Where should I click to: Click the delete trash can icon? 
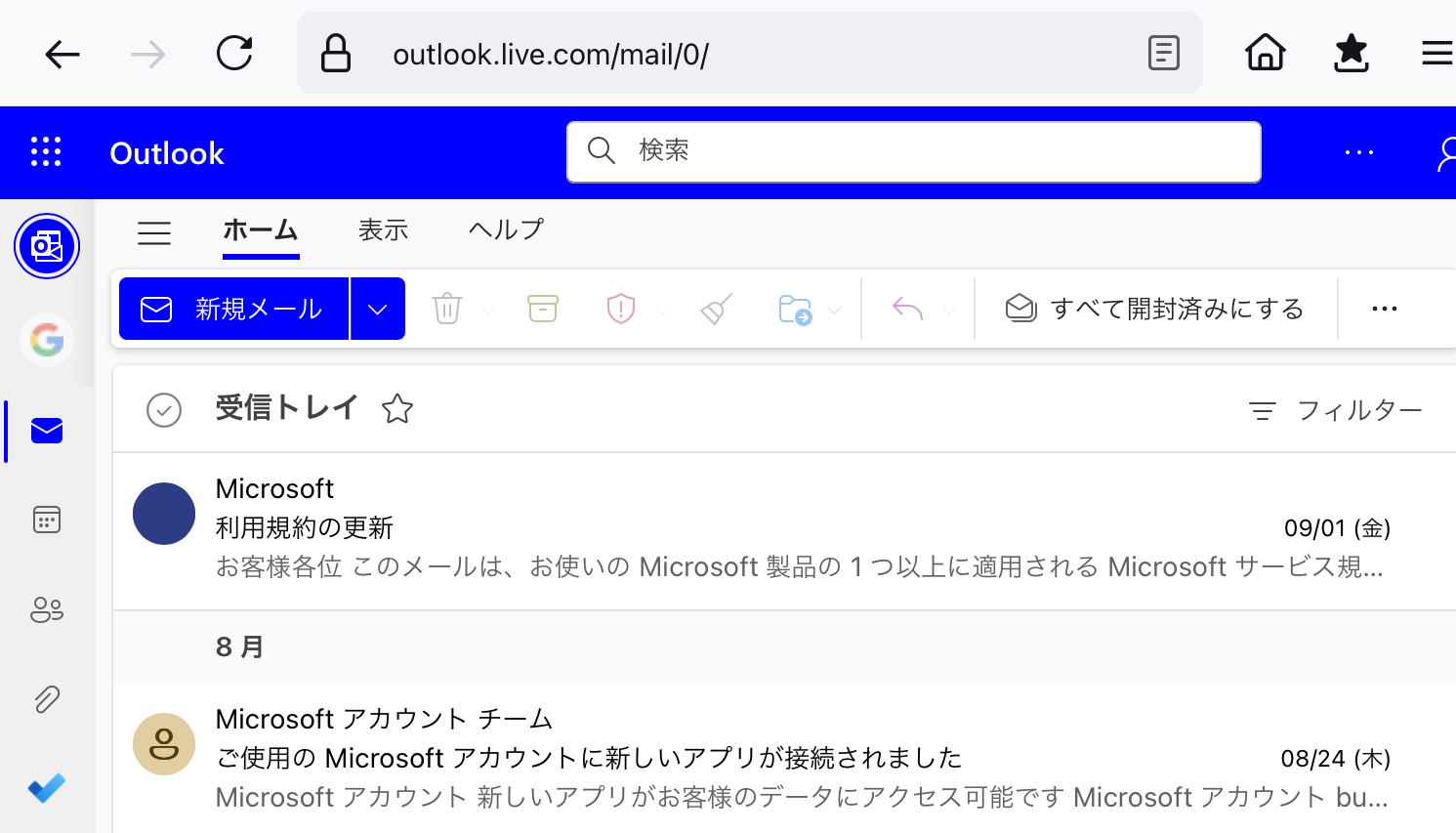tap(447, 309)
